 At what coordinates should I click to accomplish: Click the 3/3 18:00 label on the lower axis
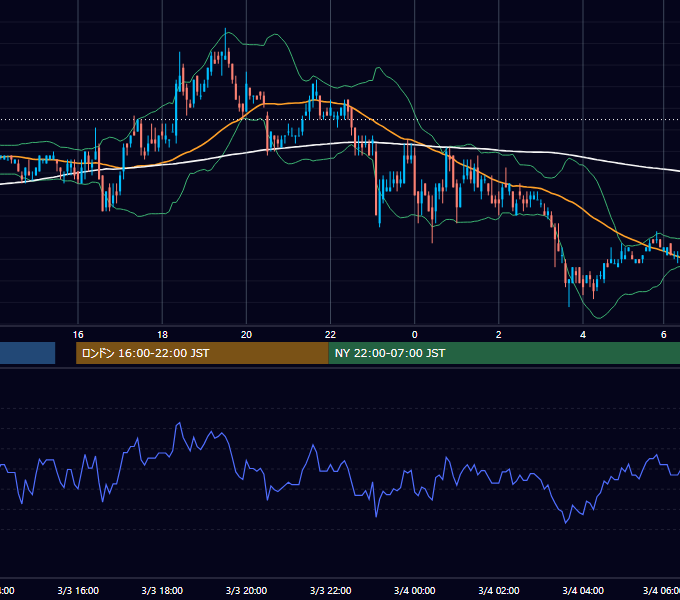click(x=162, y=590)
